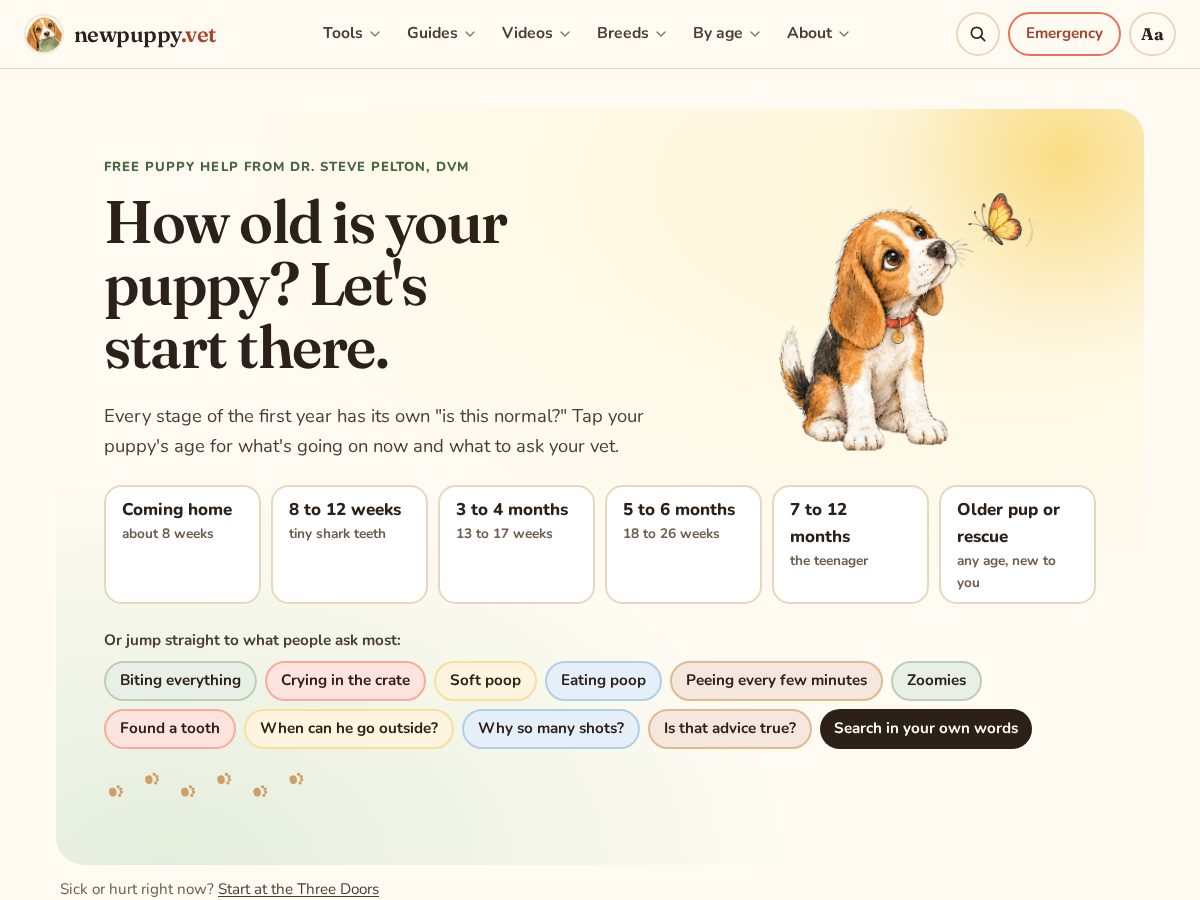The height and width of the screenshot is (900, 1200).
Task: Click the Emergency button
Action: coord(1064,34)
